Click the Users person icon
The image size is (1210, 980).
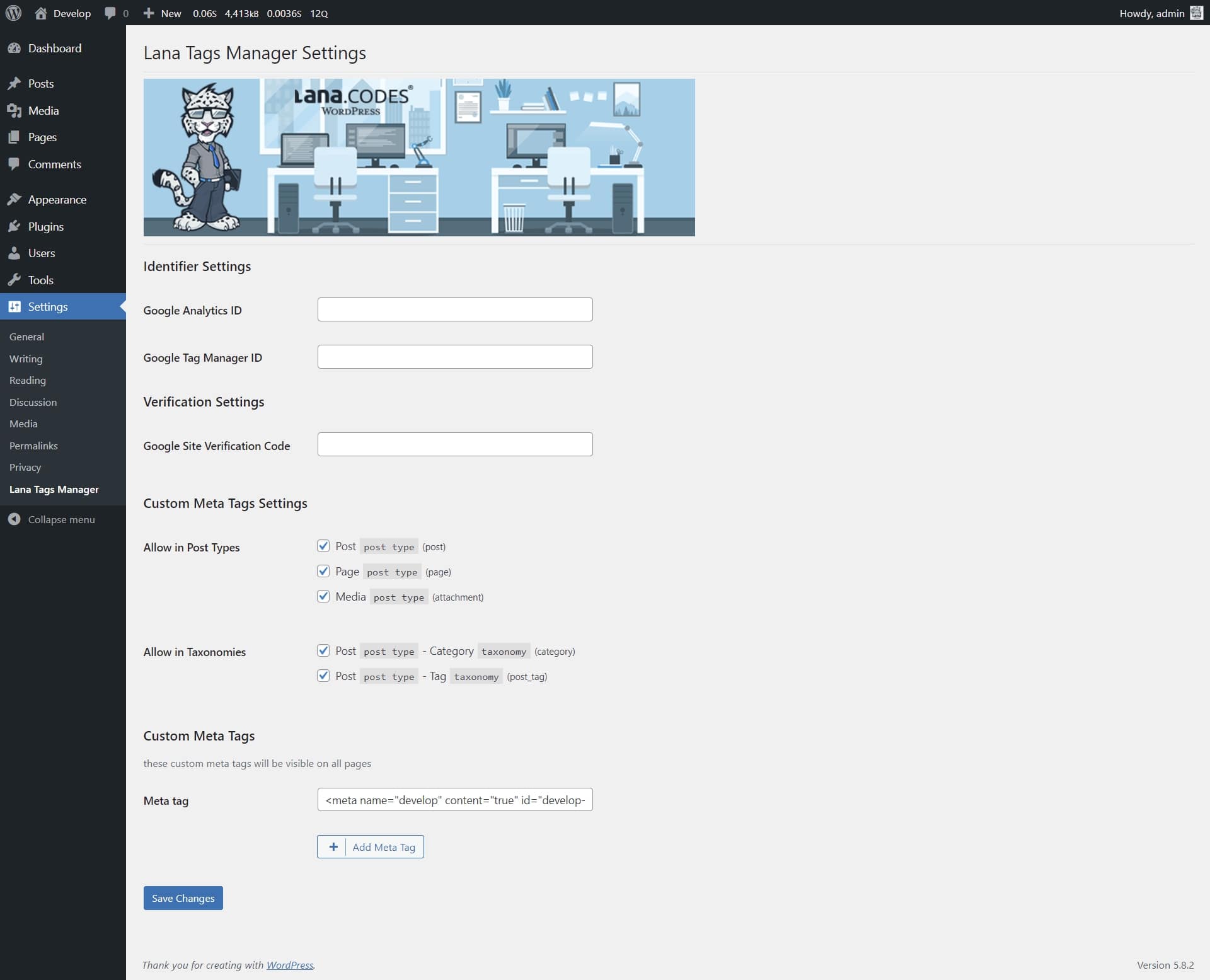coord(14,253)
